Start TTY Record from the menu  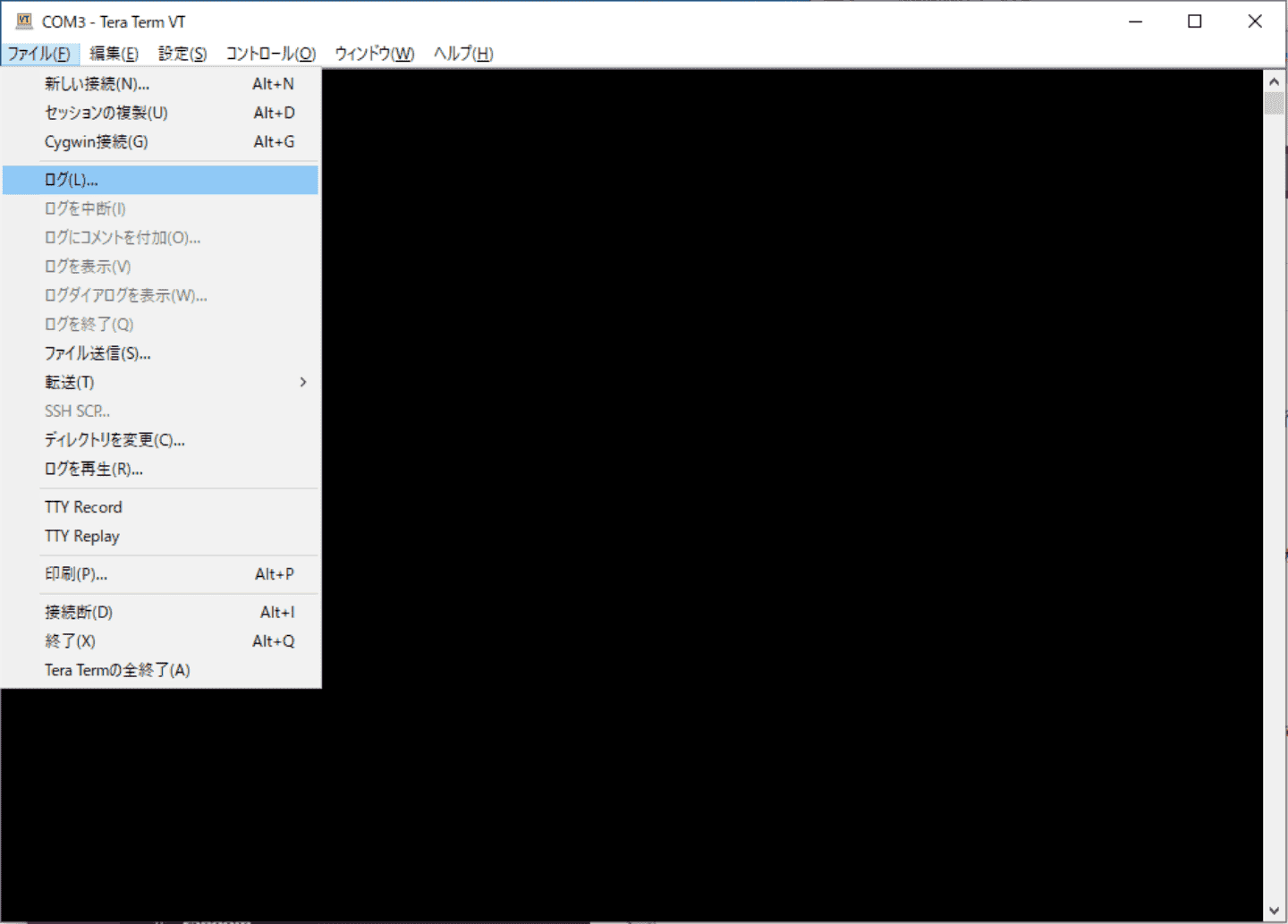(83, 507)
